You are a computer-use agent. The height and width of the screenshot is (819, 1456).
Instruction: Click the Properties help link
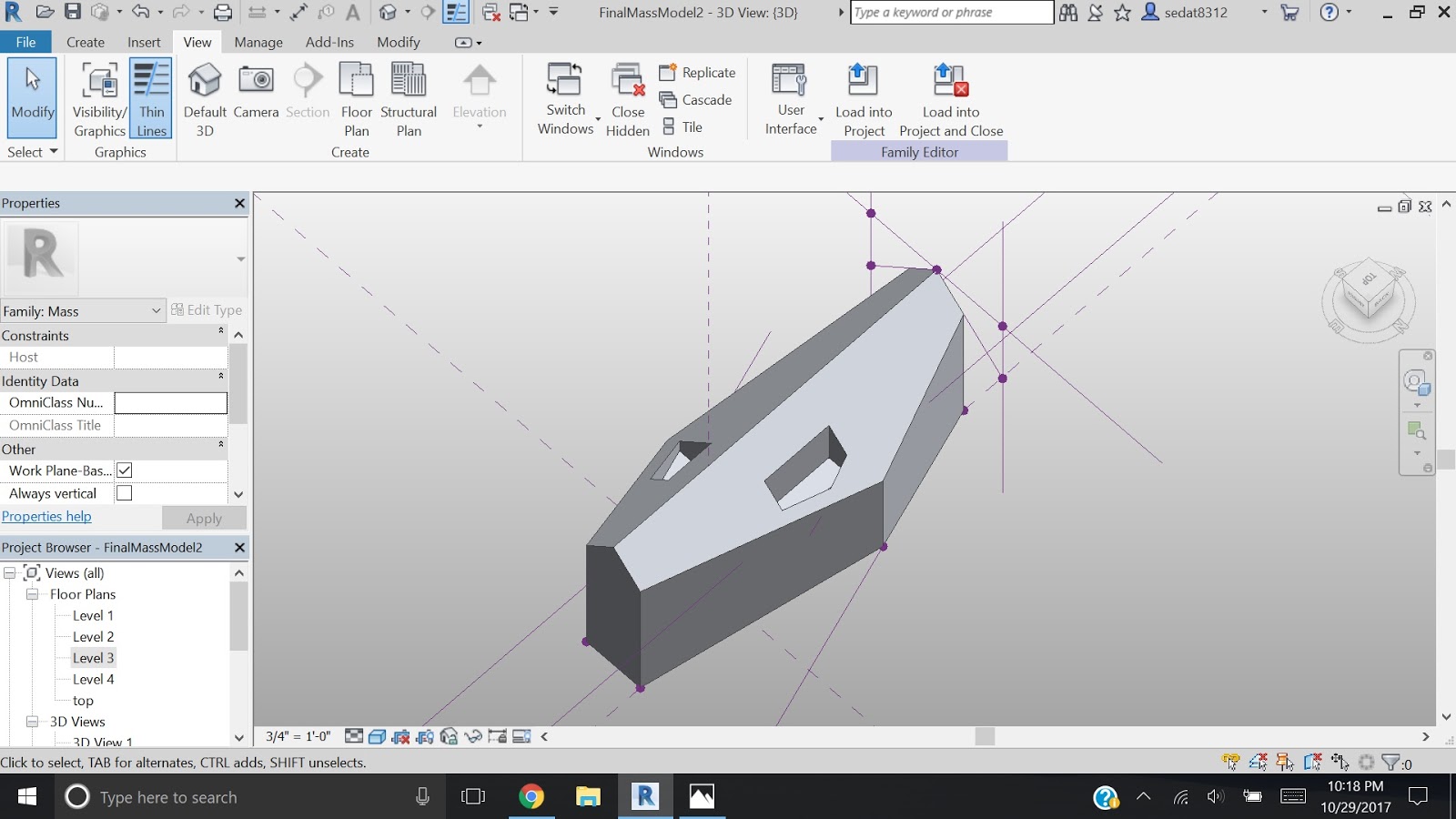coord(46,516)
